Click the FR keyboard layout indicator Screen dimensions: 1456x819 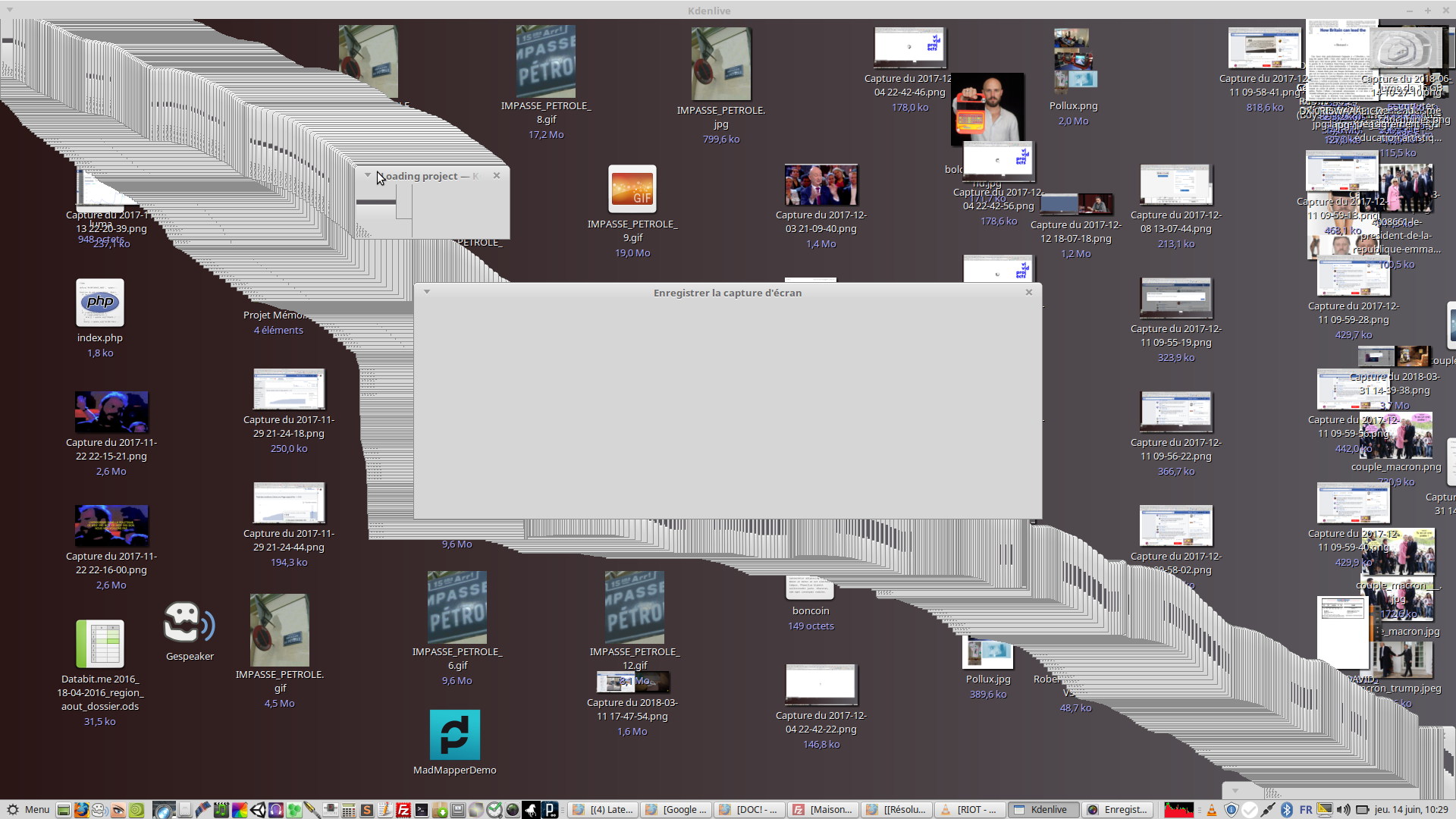point(1306,810)
